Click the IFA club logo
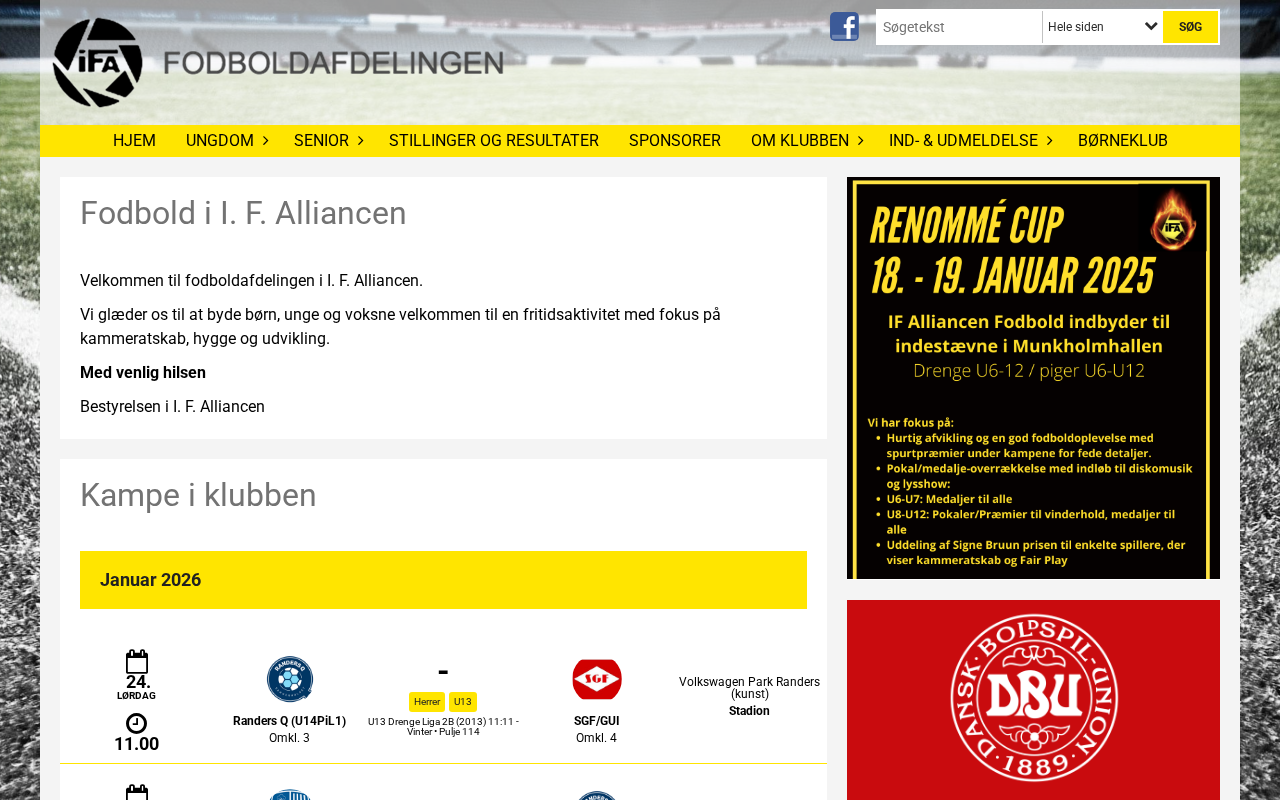The height and width of the screenshot is (800, 1280). point(97,62)
